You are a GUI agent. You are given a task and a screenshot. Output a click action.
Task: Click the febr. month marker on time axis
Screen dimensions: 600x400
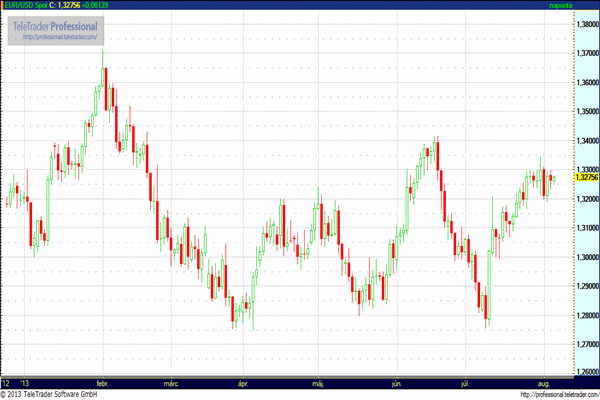(103, 384)
